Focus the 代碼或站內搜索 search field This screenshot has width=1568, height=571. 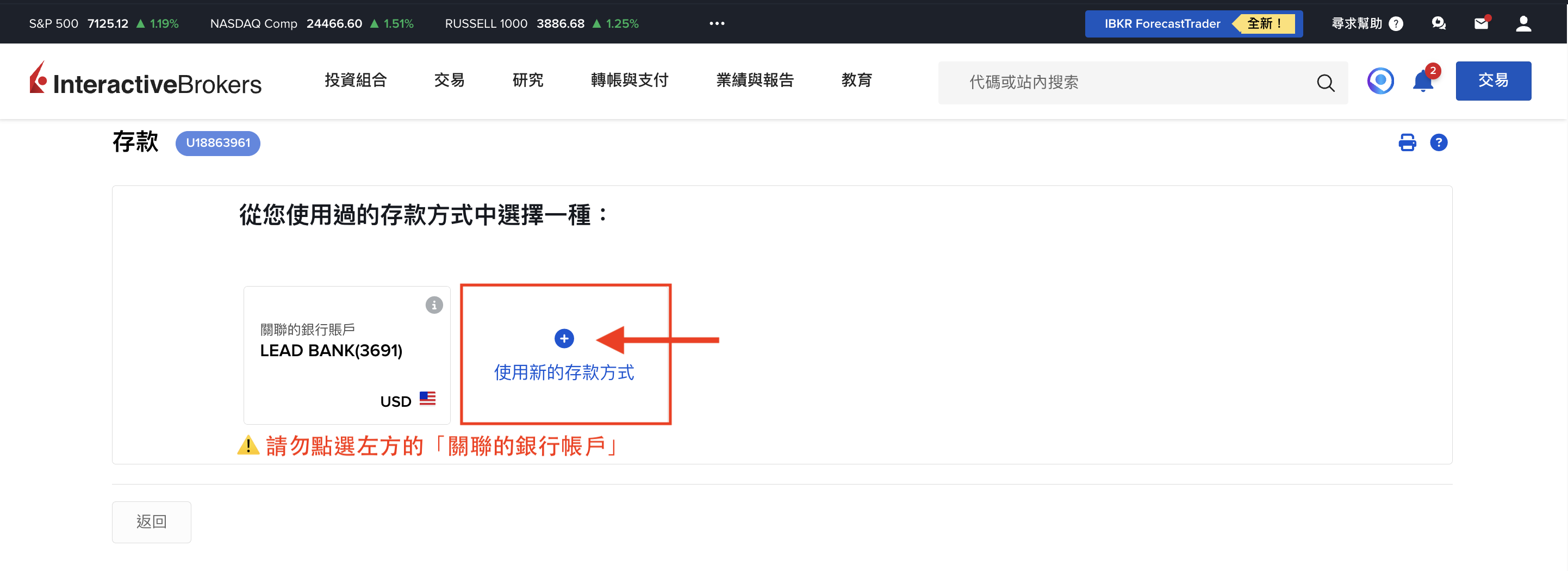tap(1126, 83)
